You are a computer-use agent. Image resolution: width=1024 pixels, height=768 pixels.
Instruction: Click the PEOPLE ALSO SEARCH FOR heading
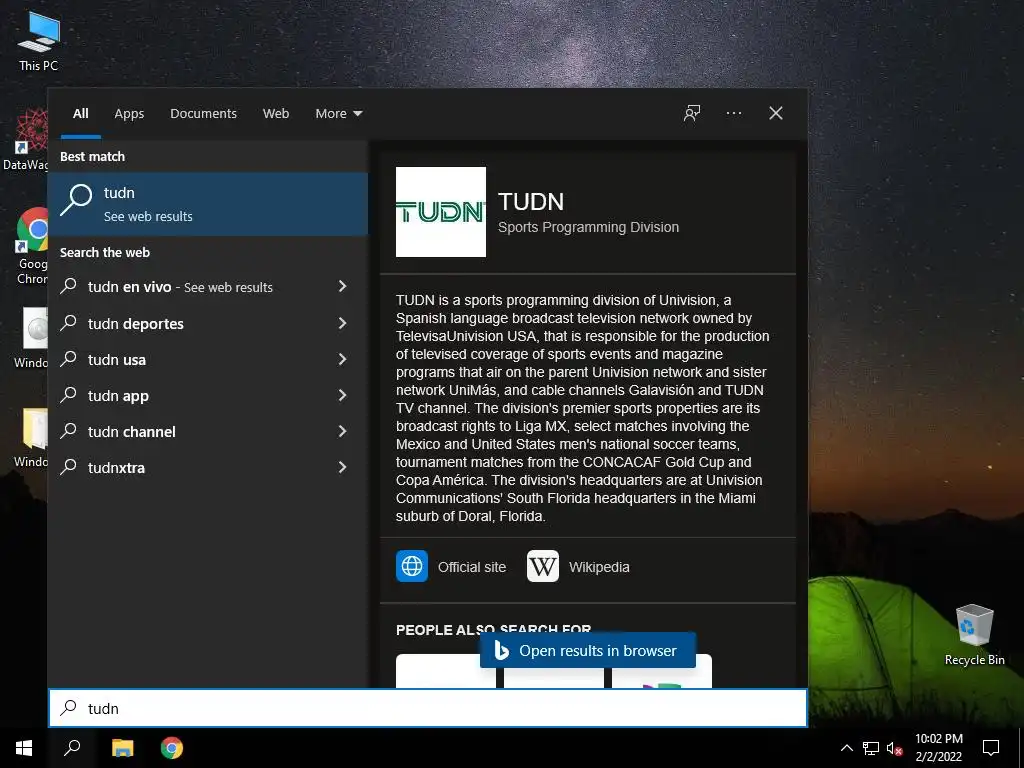pos(493,630)
